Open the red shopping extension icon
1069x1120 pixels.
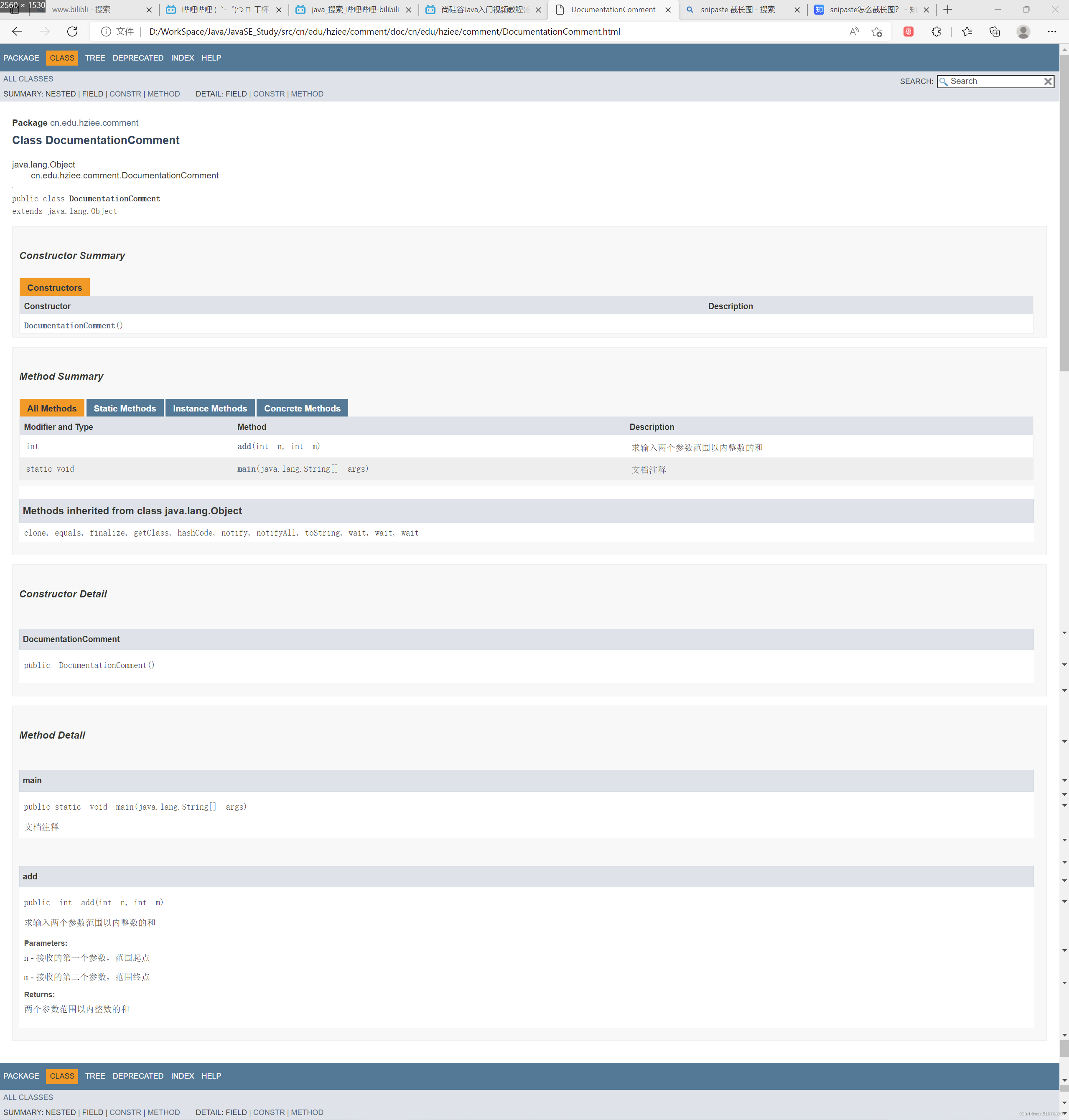[x=908, y=32]
